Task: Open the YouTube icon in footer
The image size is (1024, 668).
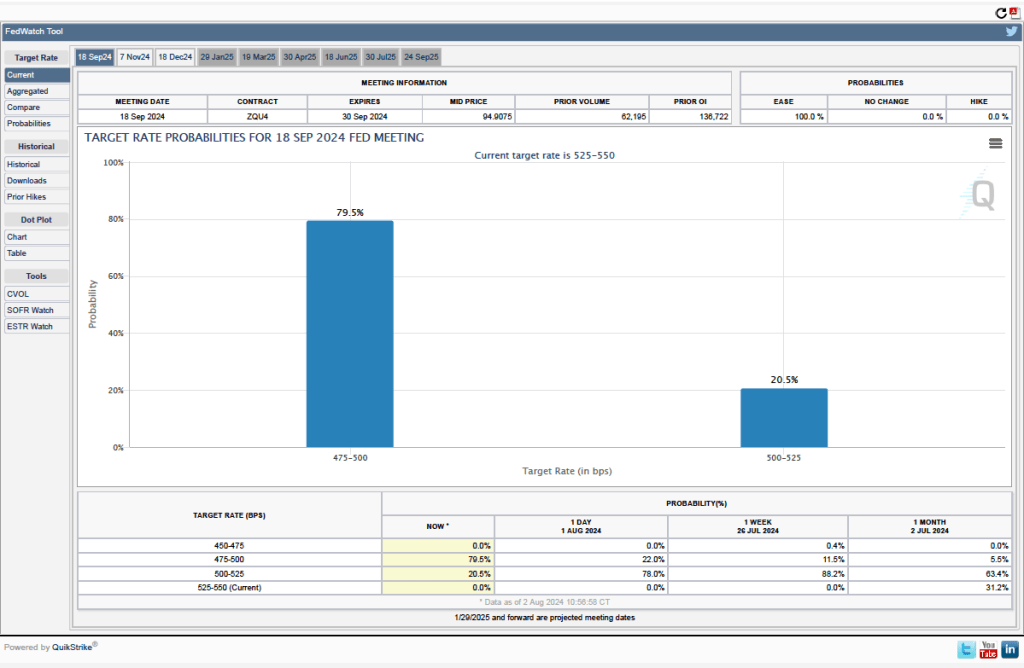Action: (x=988, y=650)
